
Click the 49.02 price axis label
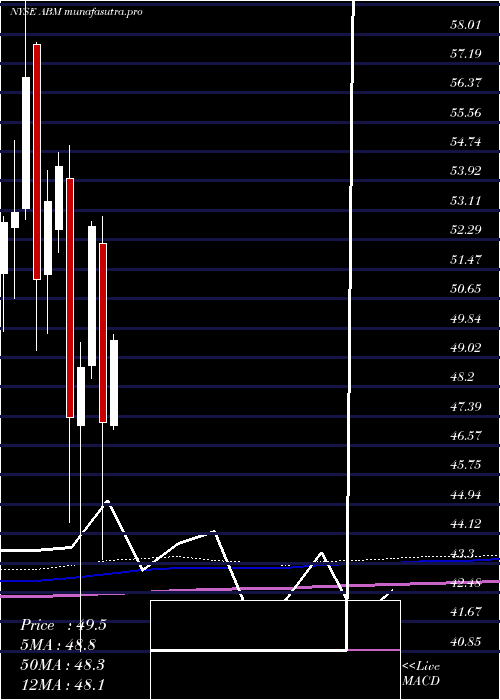pyautogui.click(x=465, y=348)
